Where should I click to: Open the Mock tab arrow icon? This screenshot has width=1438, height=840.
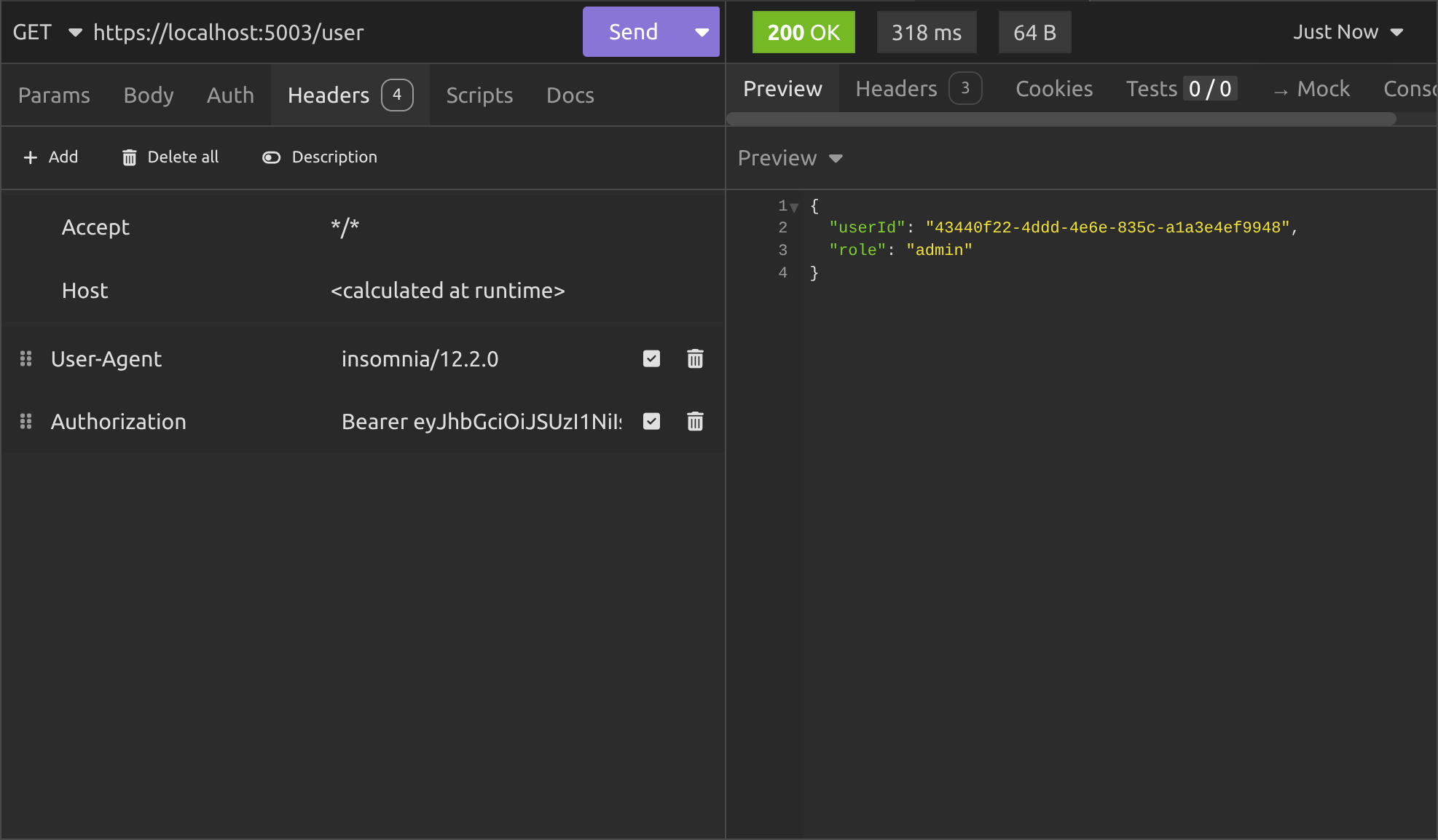1280,91
